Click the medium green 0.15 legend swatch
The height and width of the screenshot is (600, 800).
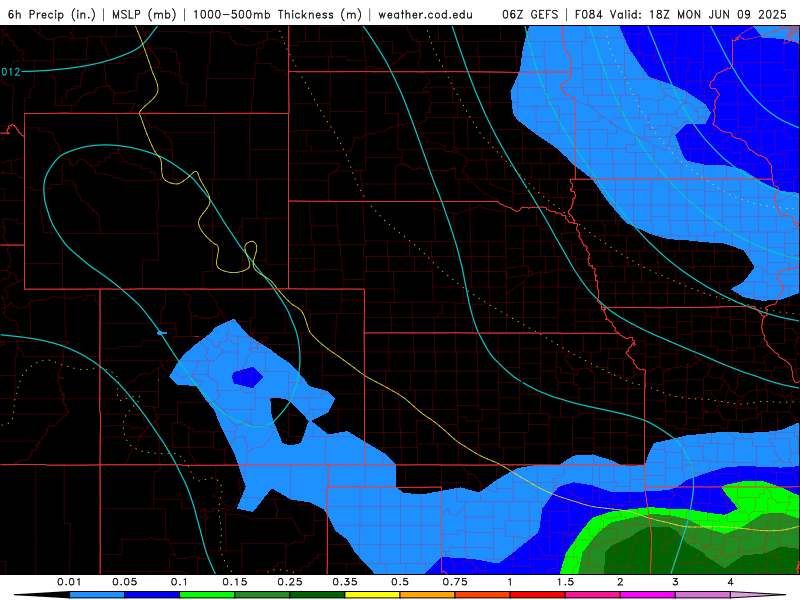262,595
